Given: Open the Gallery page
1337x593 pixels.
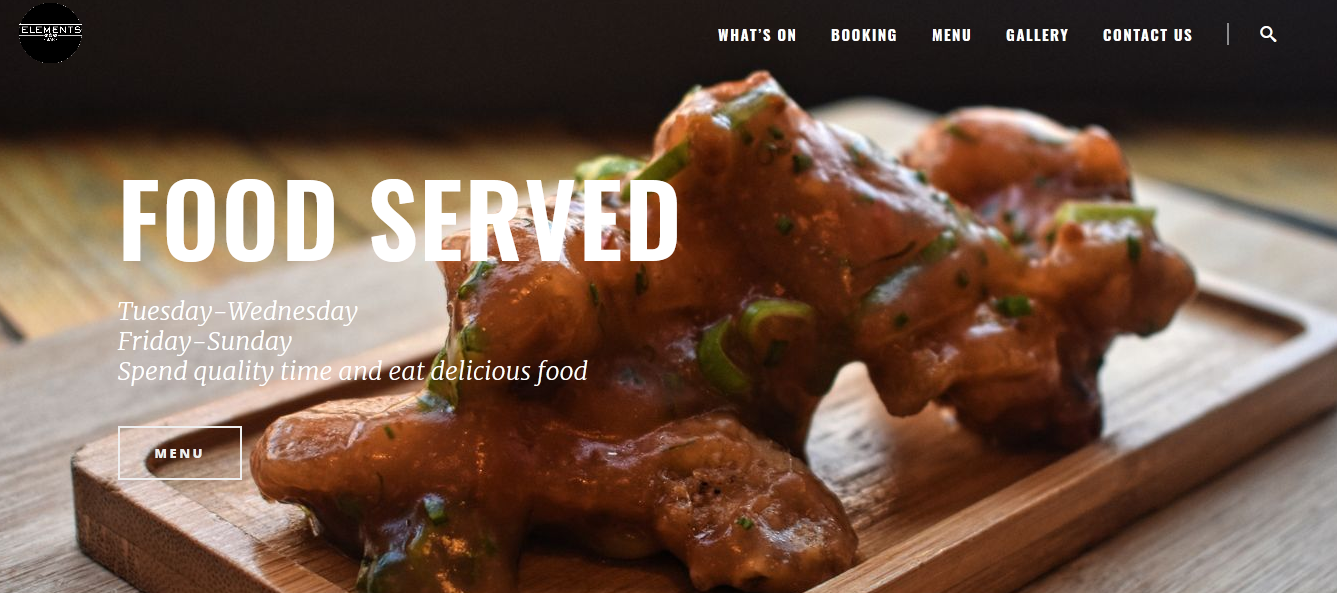Looking at the screenshot, I should (x=1037, y=35).
